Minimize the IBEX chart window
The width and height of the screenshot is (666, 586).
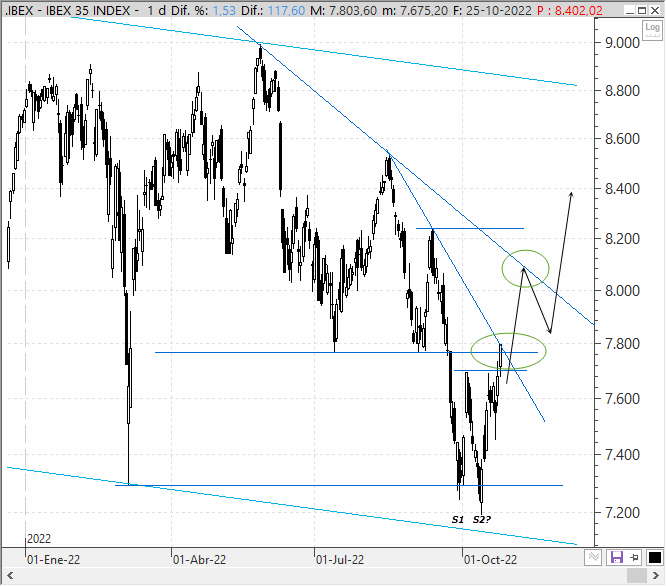tap(630, 11)
